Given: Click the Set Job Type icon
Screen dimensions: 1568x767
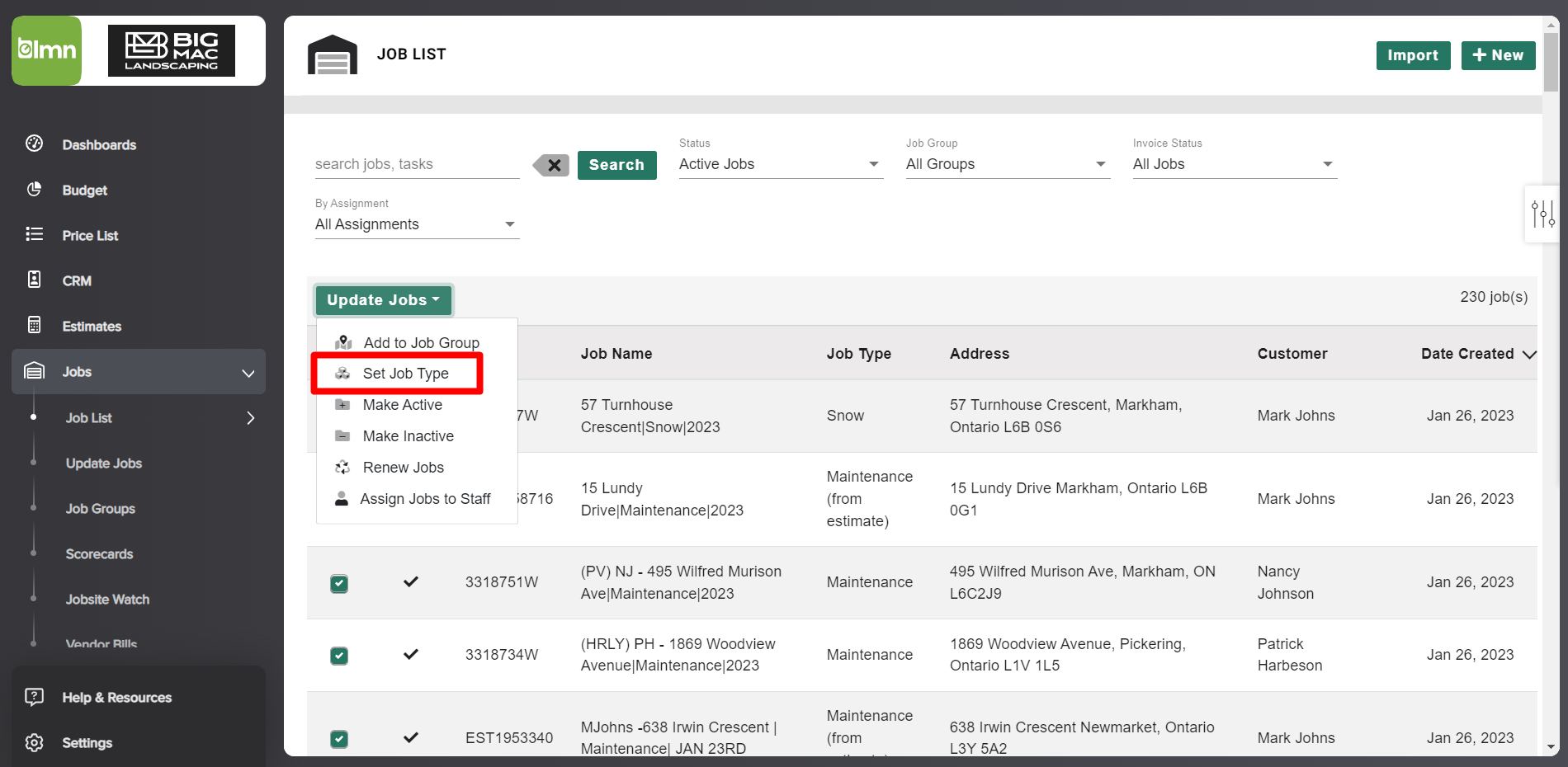Looking at the screenshot, I should [x=342, y=374].
